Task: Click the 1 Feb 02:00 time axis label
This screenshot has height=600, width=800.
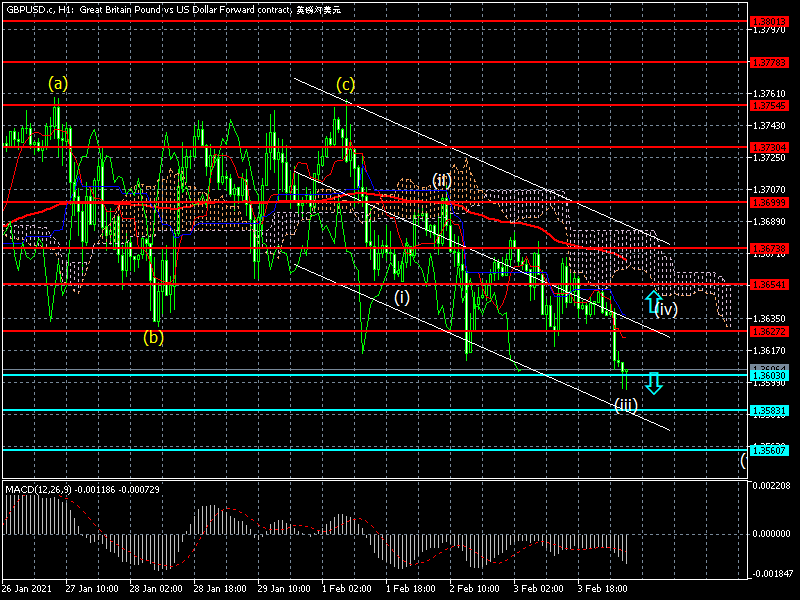Action: coord(348,591)
